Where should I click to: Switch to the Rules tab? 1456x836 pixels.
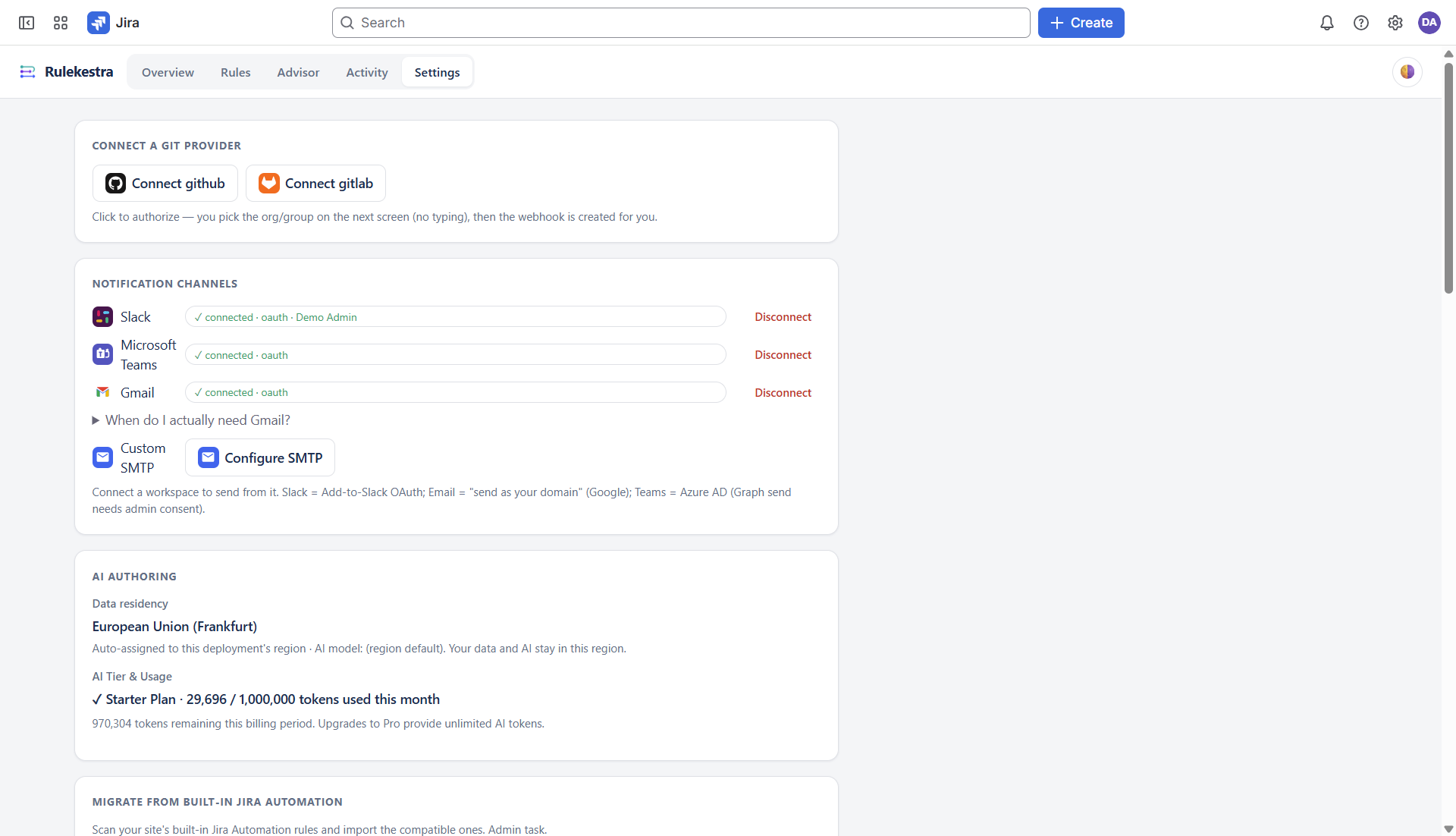pyautogui.click(x=236, y=72)
